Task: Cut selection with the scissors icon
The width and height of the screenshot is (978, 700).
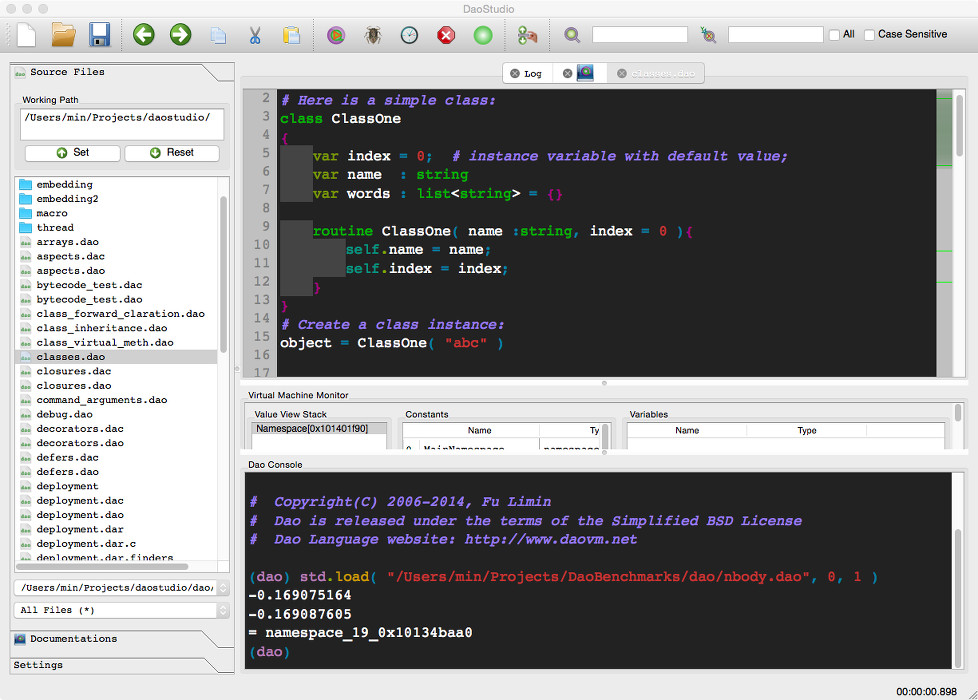Action: 254,35
